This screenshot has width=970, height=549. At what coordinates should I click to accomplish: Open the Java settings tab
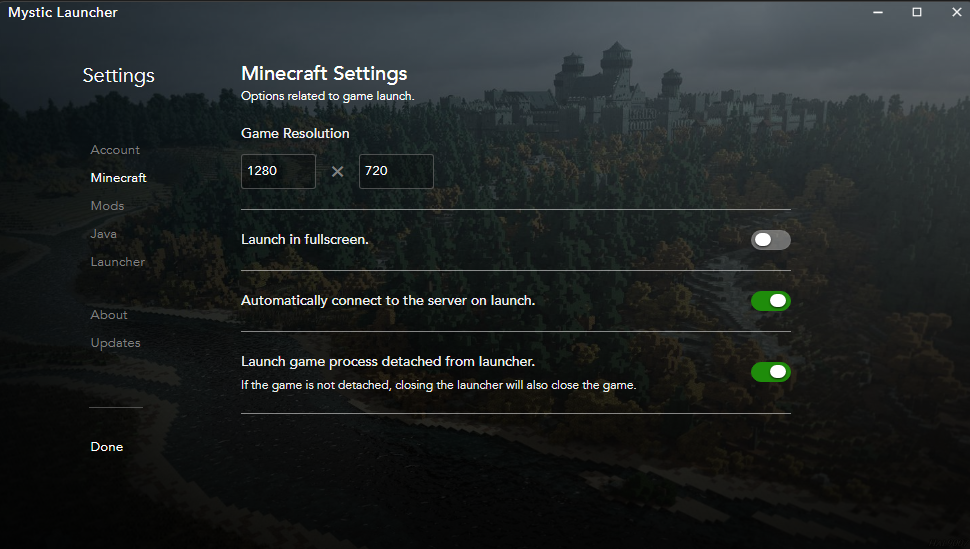click(103, 234)
